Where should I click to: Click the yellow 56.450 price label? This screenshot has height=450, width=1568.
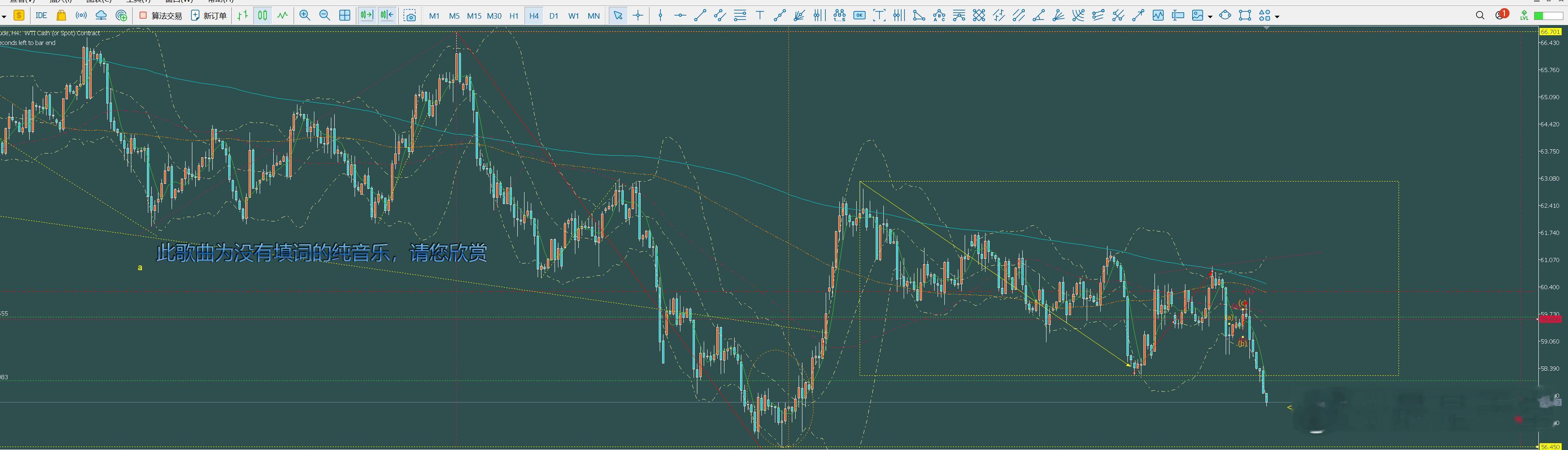click(1550, 446)
